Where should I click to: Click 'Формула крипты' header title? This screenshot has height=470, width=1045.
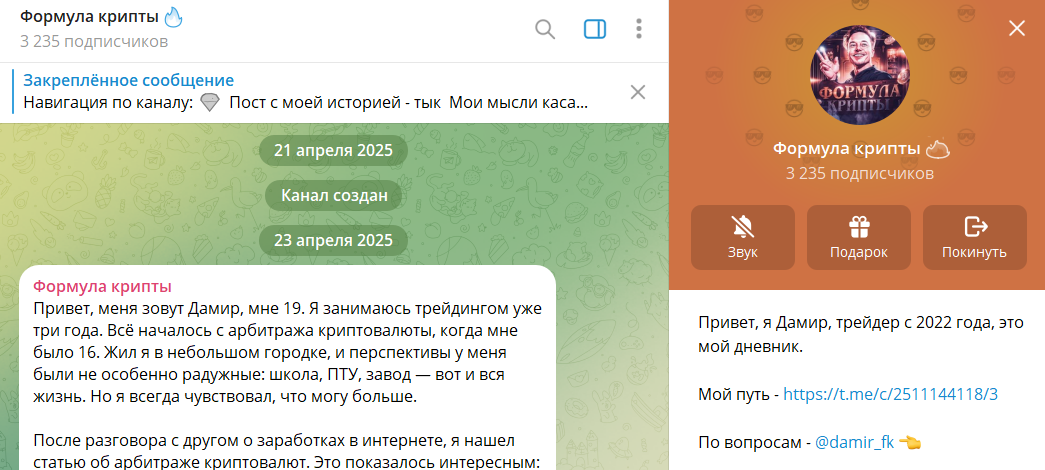(89, 16)
